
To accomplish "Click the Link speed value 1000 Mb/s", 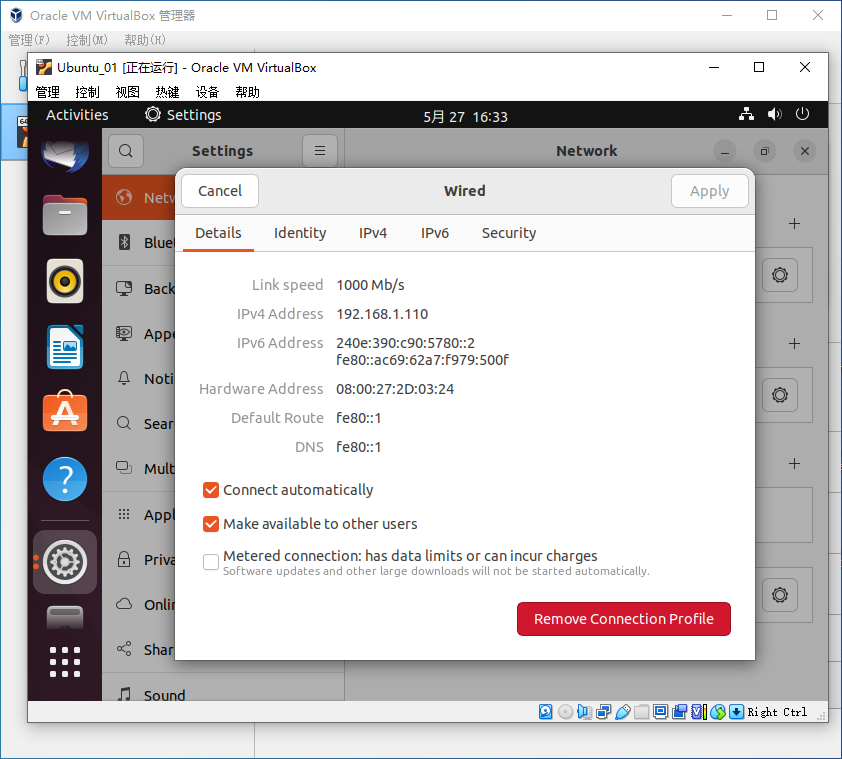I will click(370, 285).
